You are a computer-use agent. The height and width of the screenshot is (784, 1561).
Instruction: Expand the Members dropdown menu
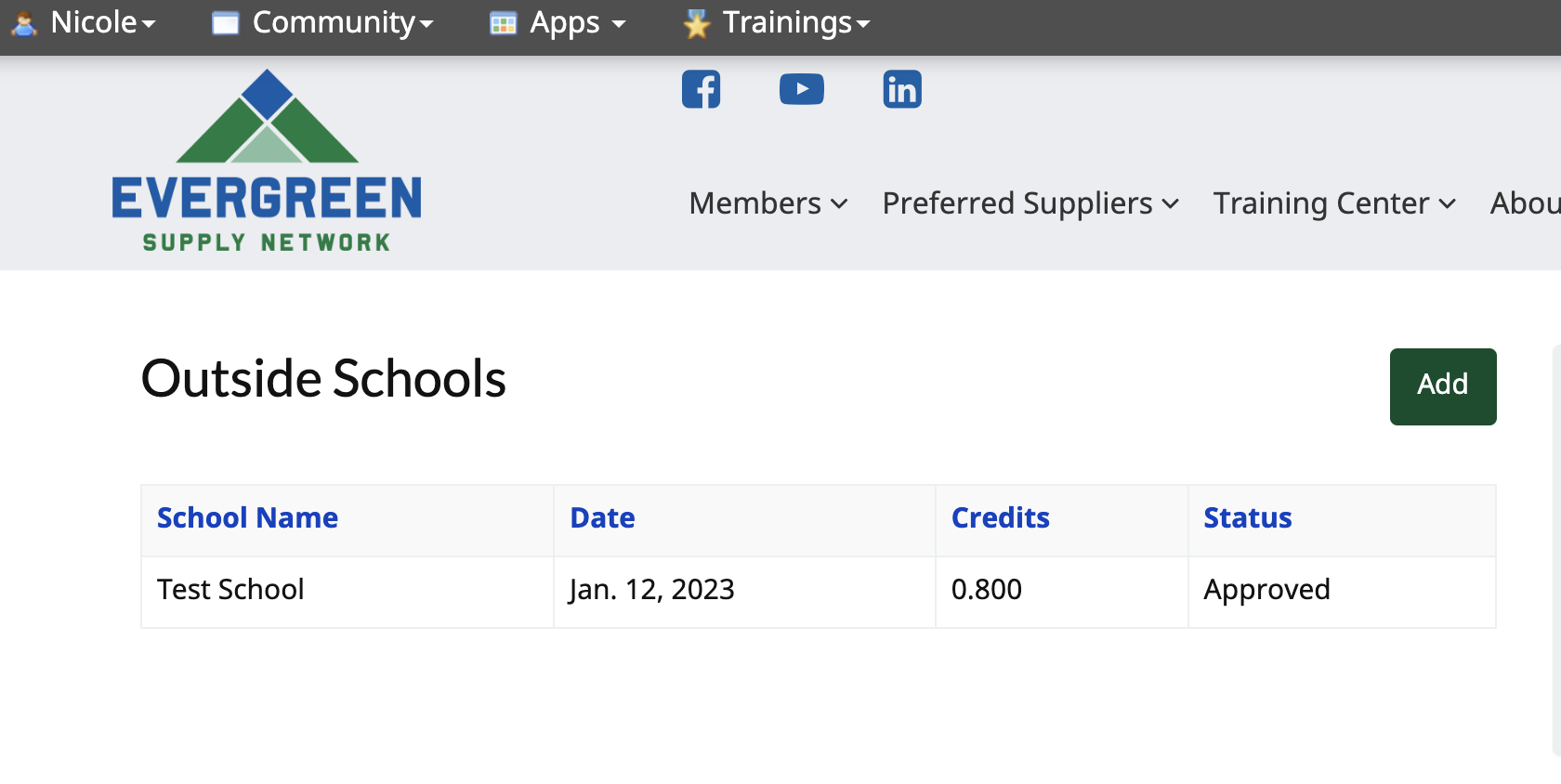click(x=768, y=203)
